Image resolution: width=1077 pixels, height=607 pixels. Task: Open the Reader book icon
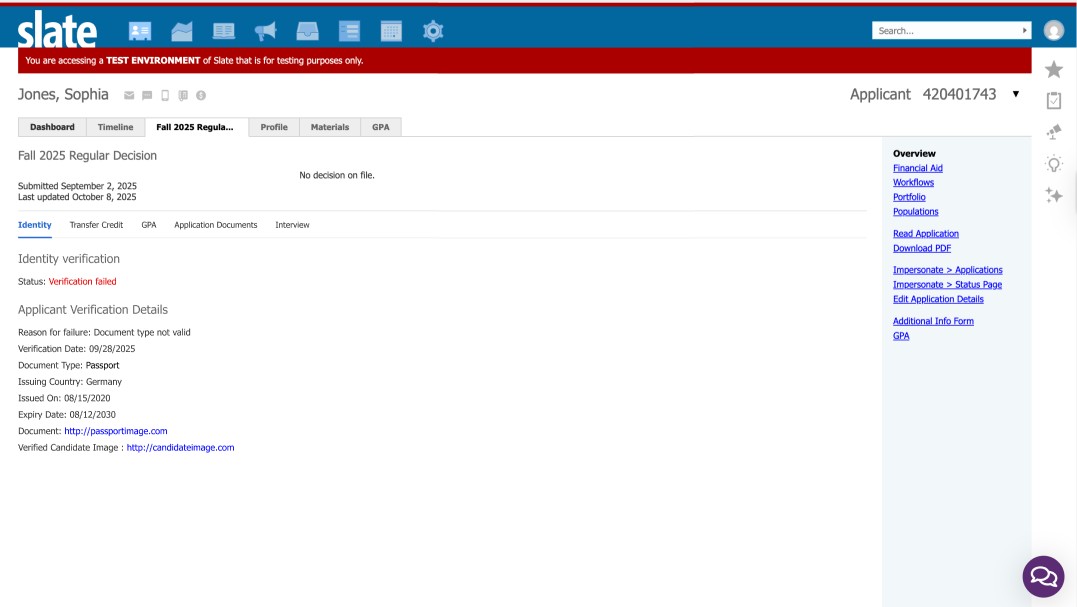coord(223,31)
